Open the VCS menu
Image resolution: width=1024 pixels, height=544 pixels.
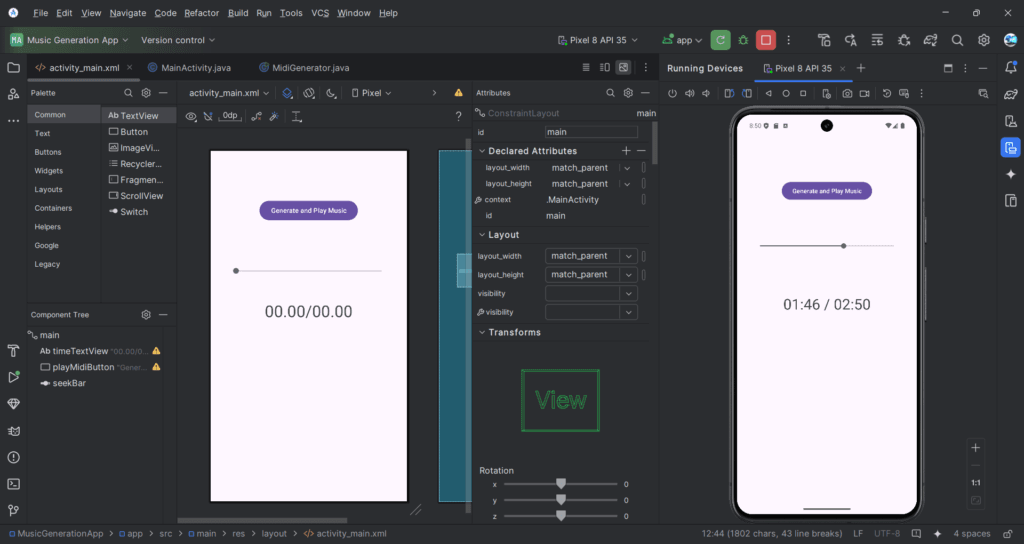(320, 13)
